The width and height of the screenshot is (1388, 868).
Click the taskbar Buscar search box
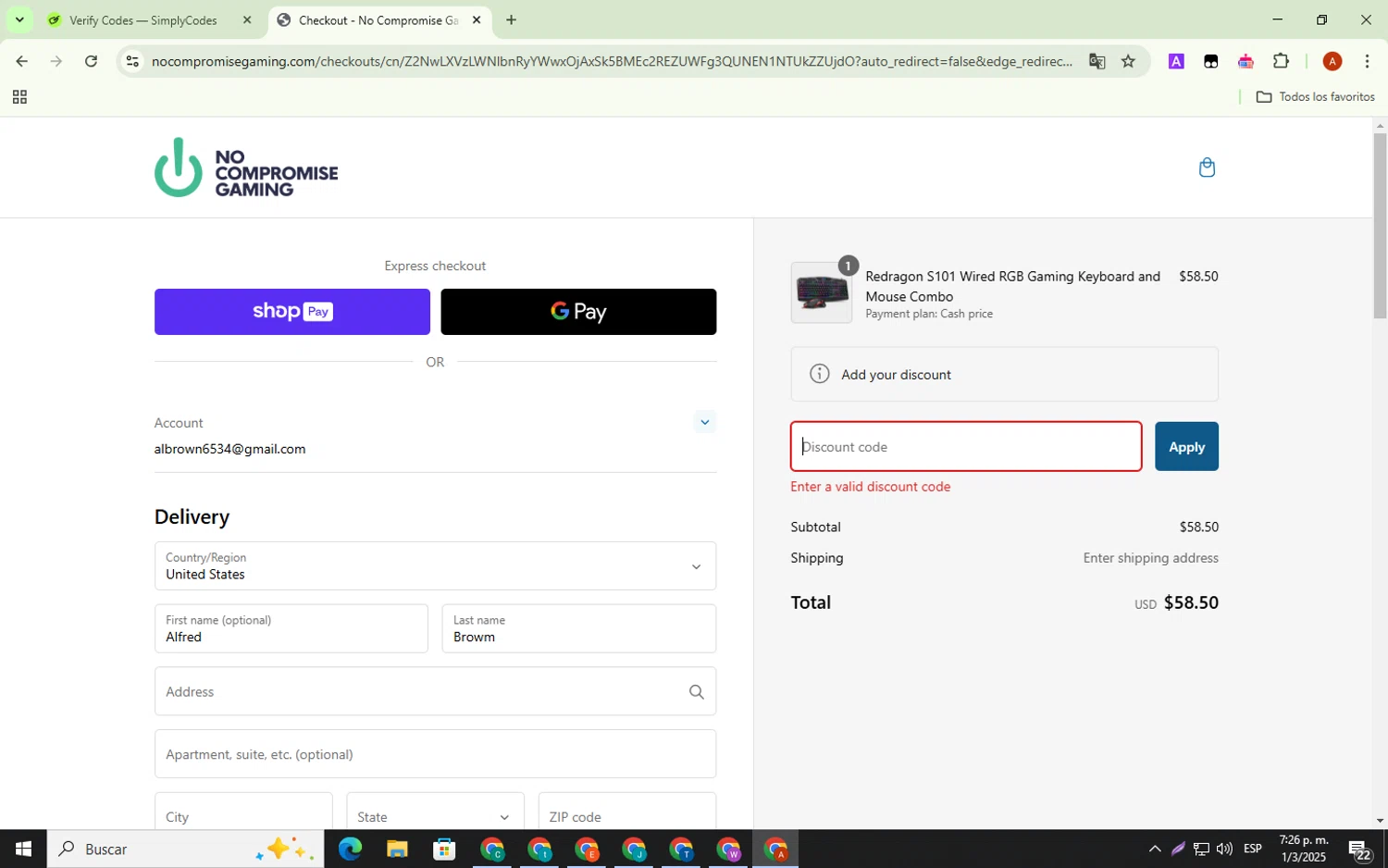[x=185, y=849]
